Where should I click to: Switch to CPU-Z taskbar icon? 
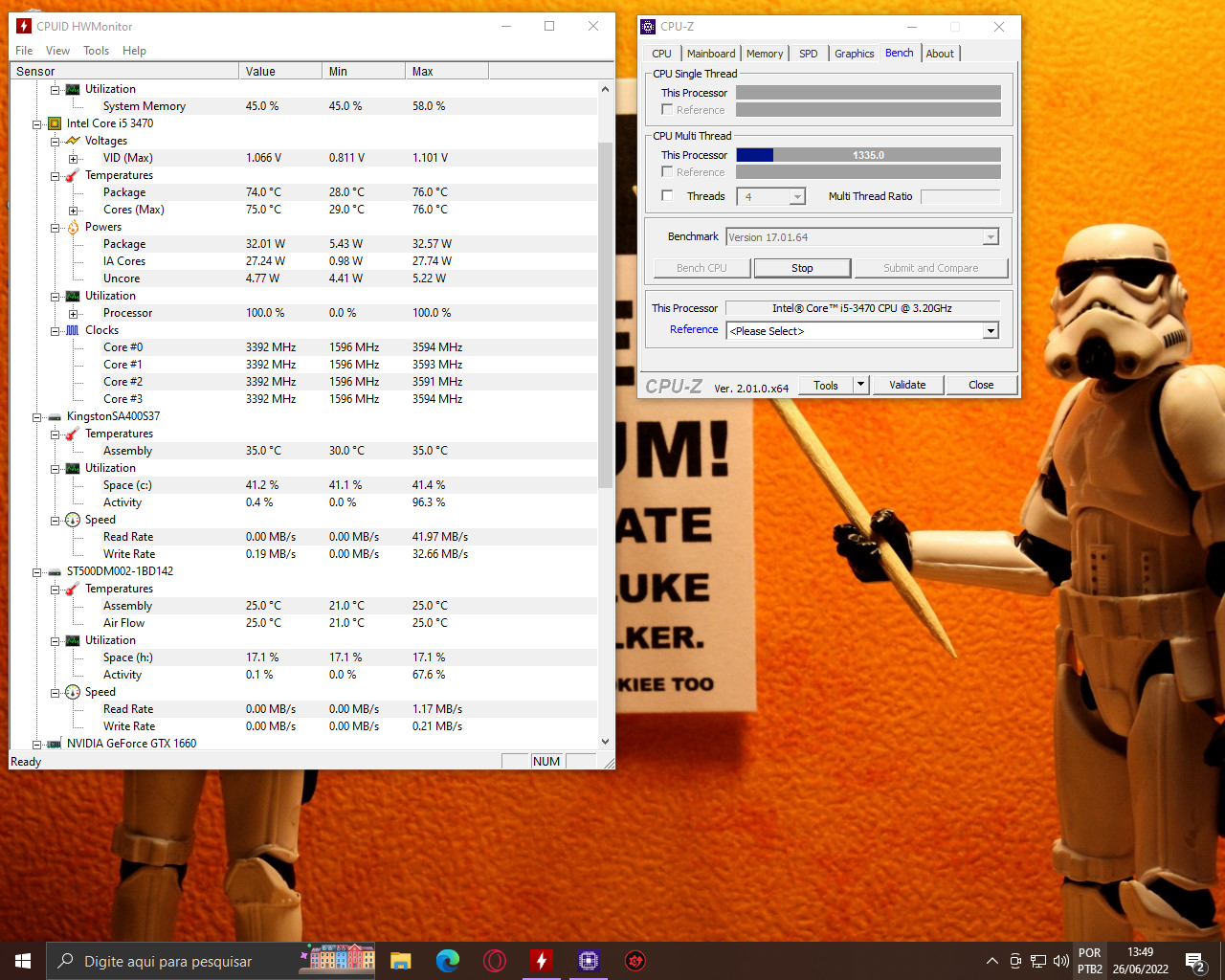[589, 961]
